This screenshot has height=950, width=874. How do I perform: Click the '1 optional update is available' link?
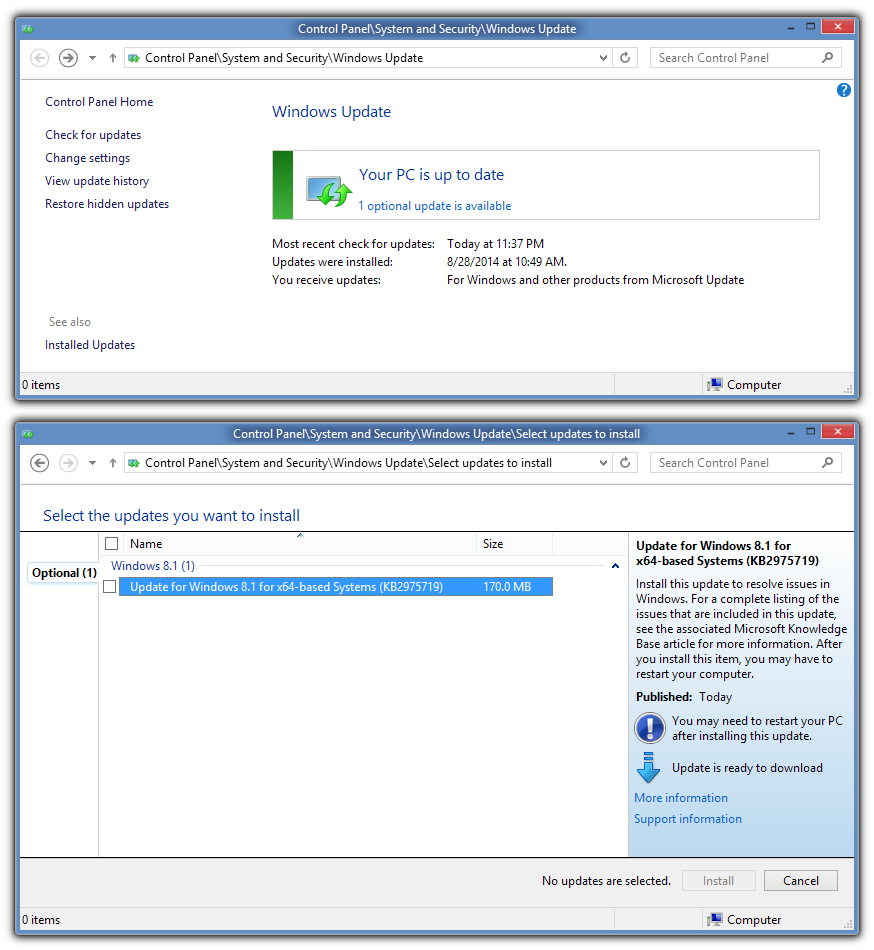click(x=435, y=206)
